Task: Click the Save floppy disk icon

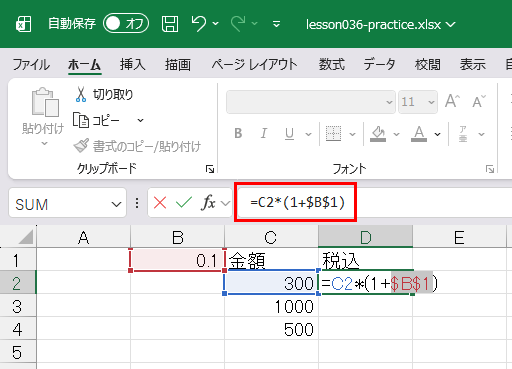Action: tap(170, 24)
